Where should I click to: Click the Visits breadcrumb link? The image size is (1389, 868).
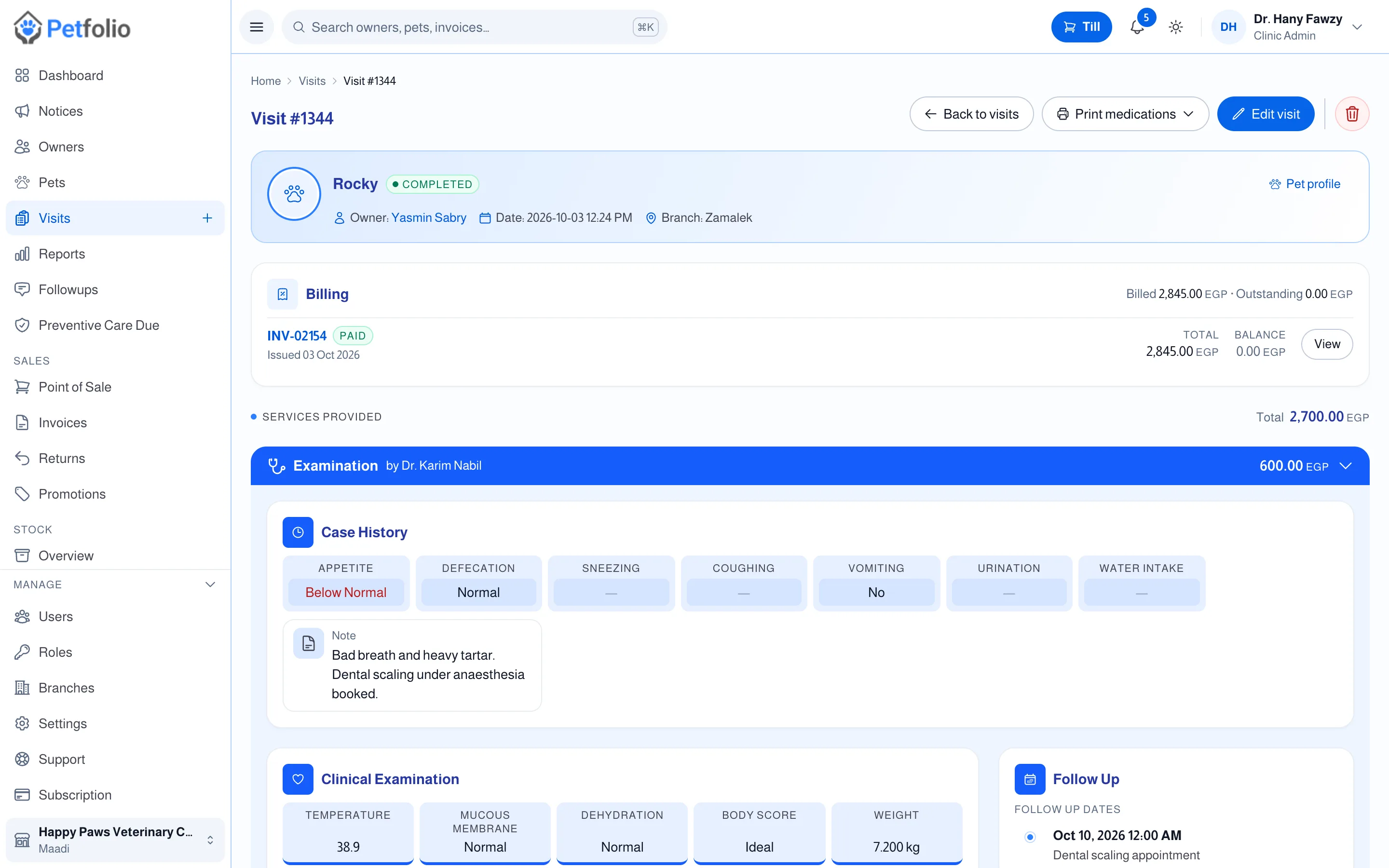(312, 81)
